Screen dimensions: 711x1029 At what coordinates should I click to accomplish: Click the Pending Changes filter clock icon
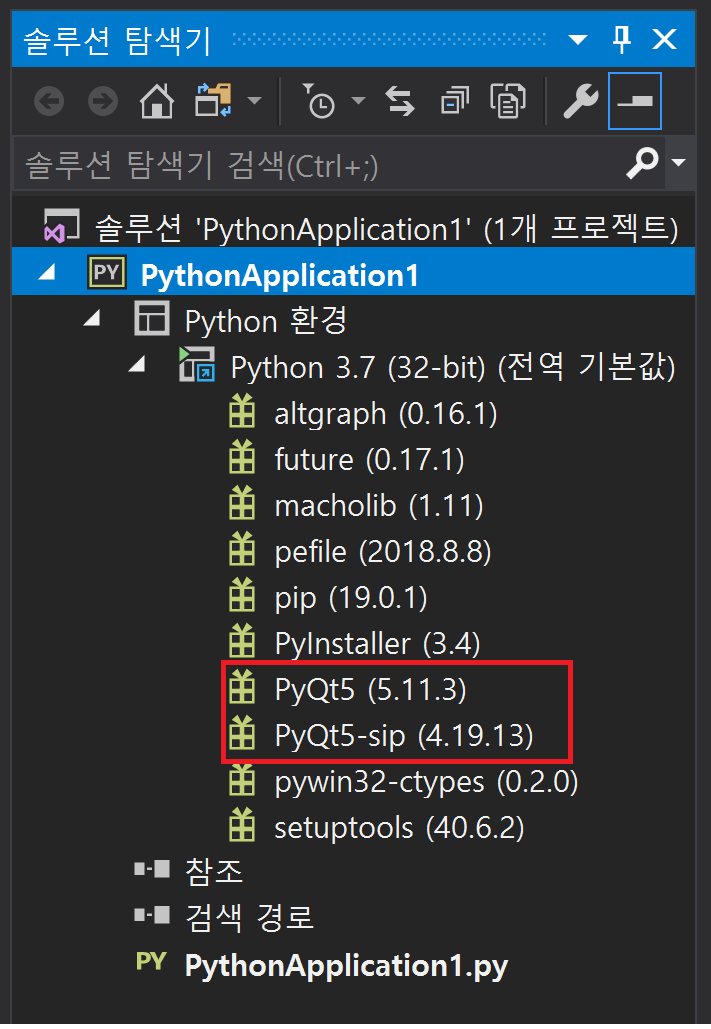(318, 101)
